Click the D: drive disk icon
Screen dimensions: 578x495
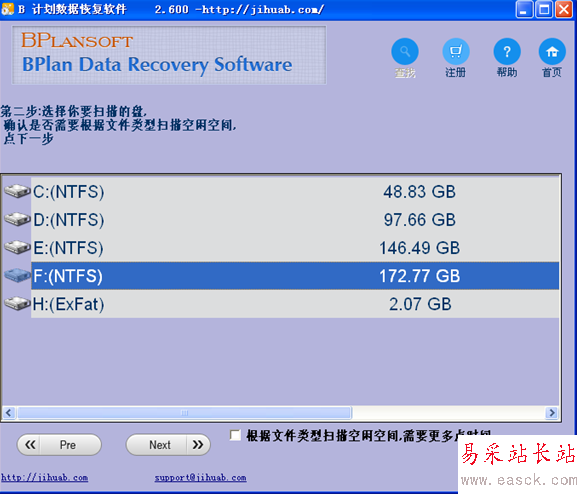[x=17, y=219]
